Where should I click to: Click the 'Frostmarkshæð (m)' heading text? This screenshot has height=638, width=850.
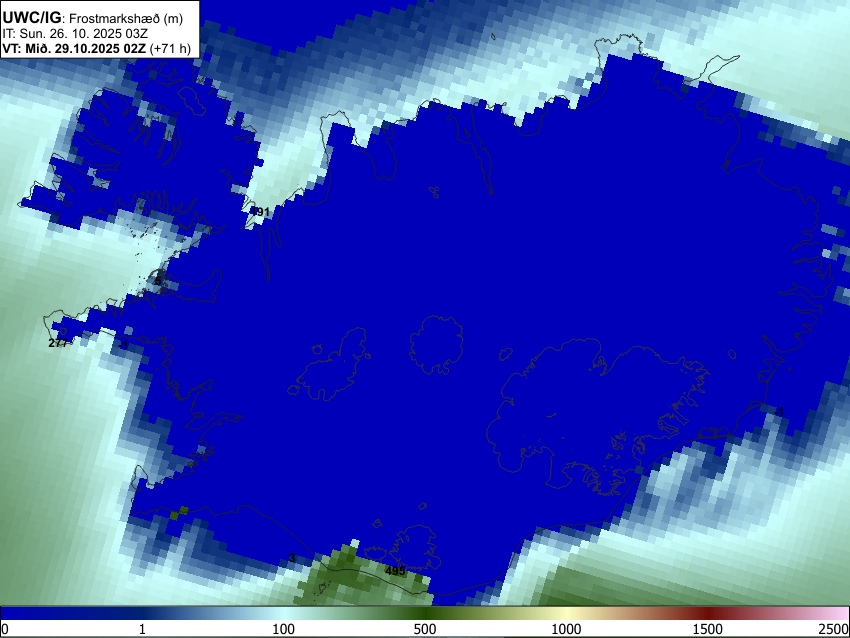pyautogui.click(x=126, y=18)
